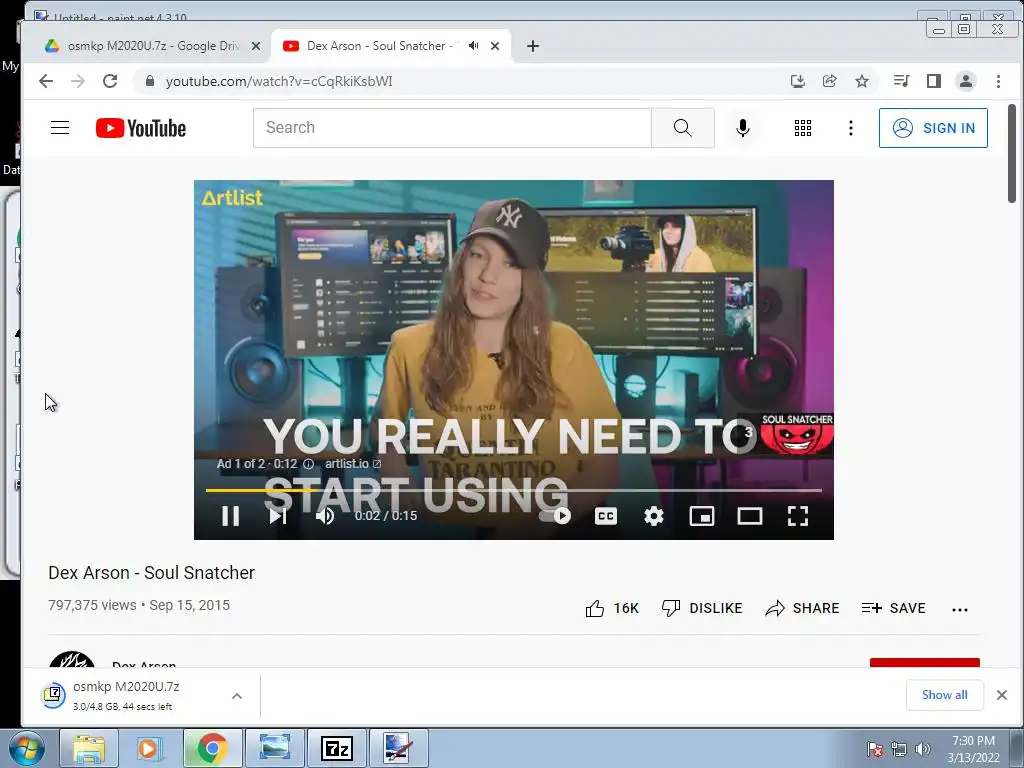This screenshot has height=768, width=1024.
Task: Click the address bar URL
Action: pos(279,81)
